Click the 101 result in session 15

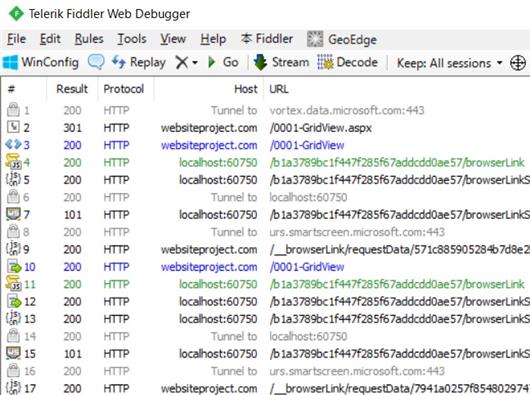[72, 354]
